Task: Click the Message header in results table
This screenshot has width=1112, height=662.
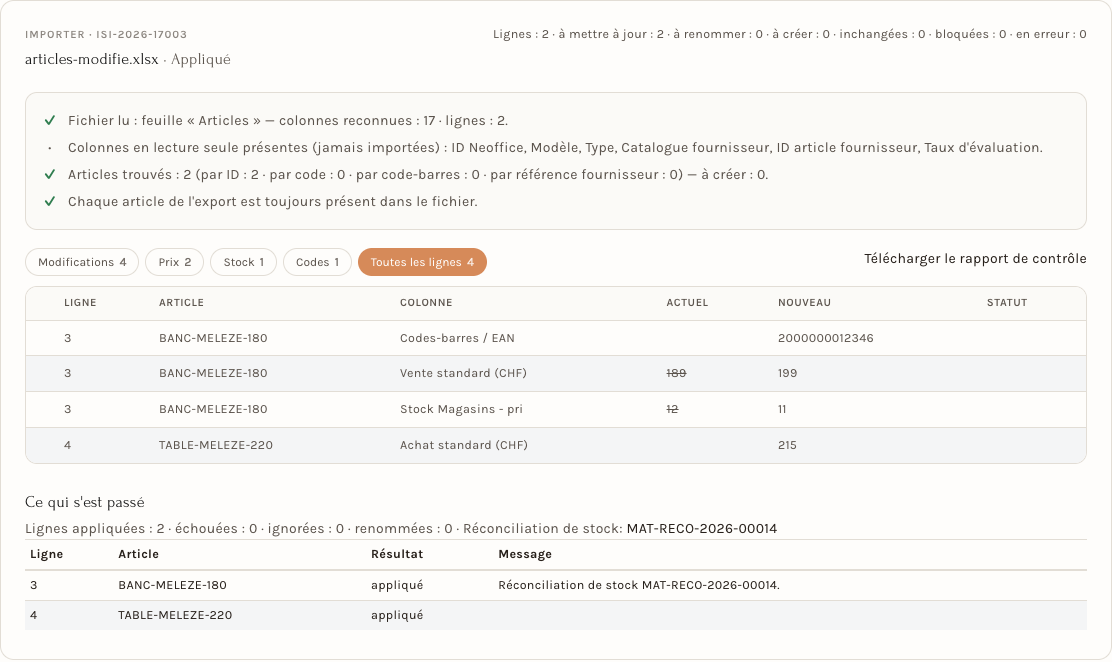Action: 525,554
